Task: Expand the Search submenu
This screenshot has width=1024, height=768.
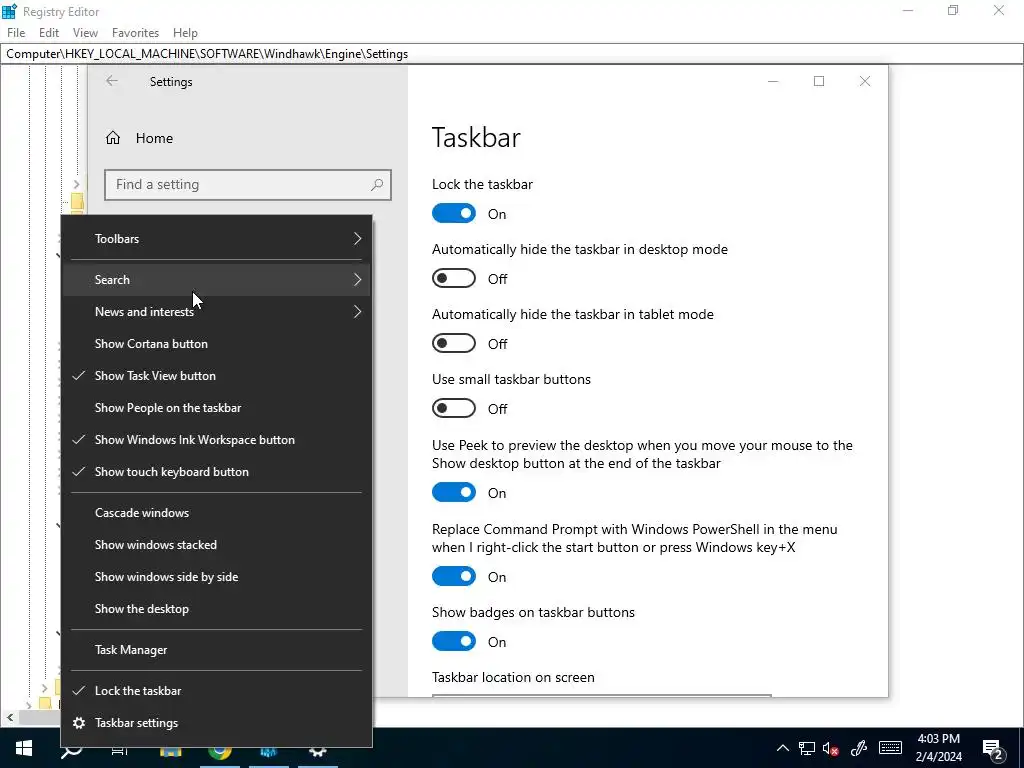Action: 216,280
